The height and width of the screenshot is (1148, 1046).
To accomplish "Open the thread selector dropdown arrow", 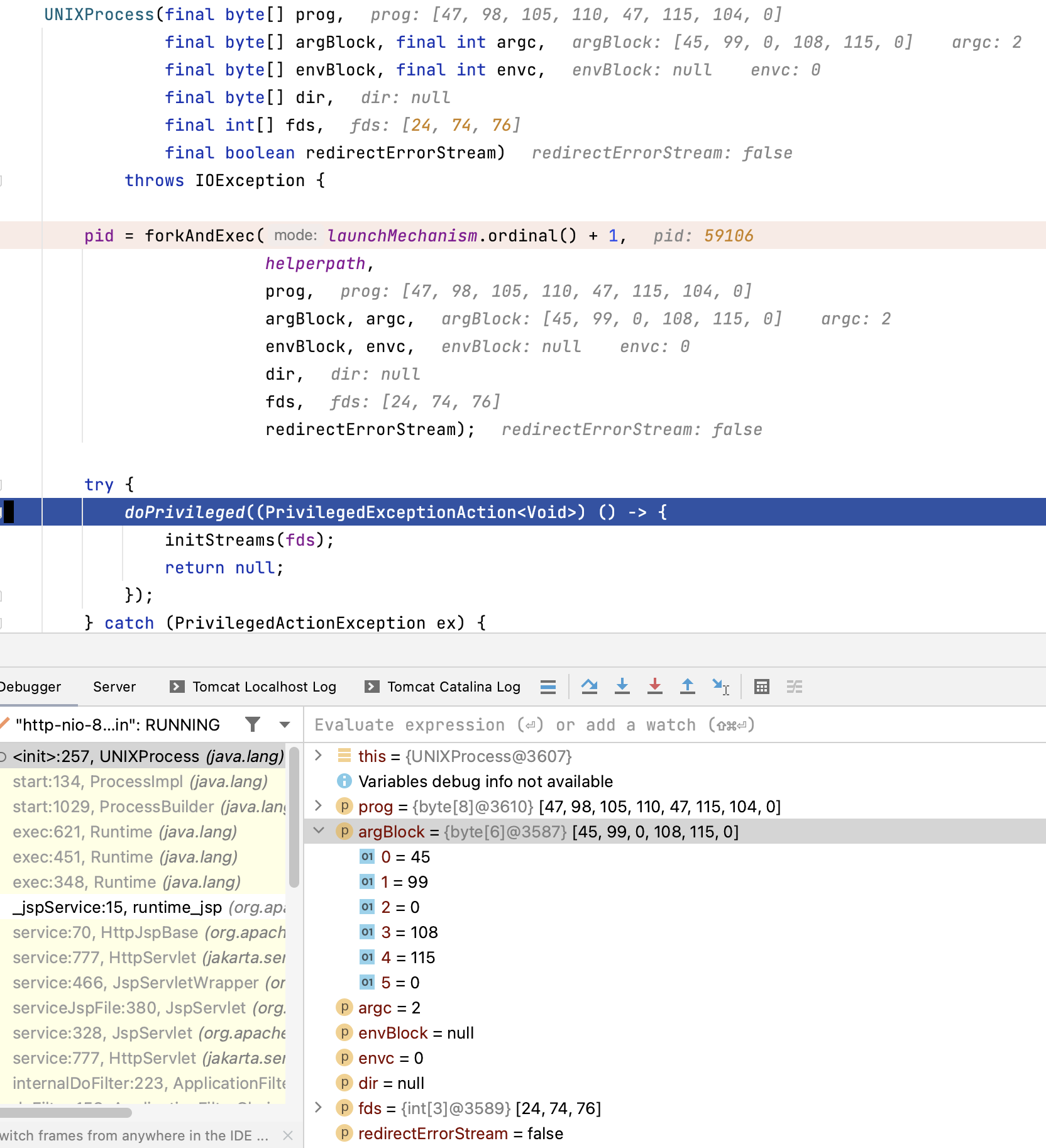I will tap(285, 725).
